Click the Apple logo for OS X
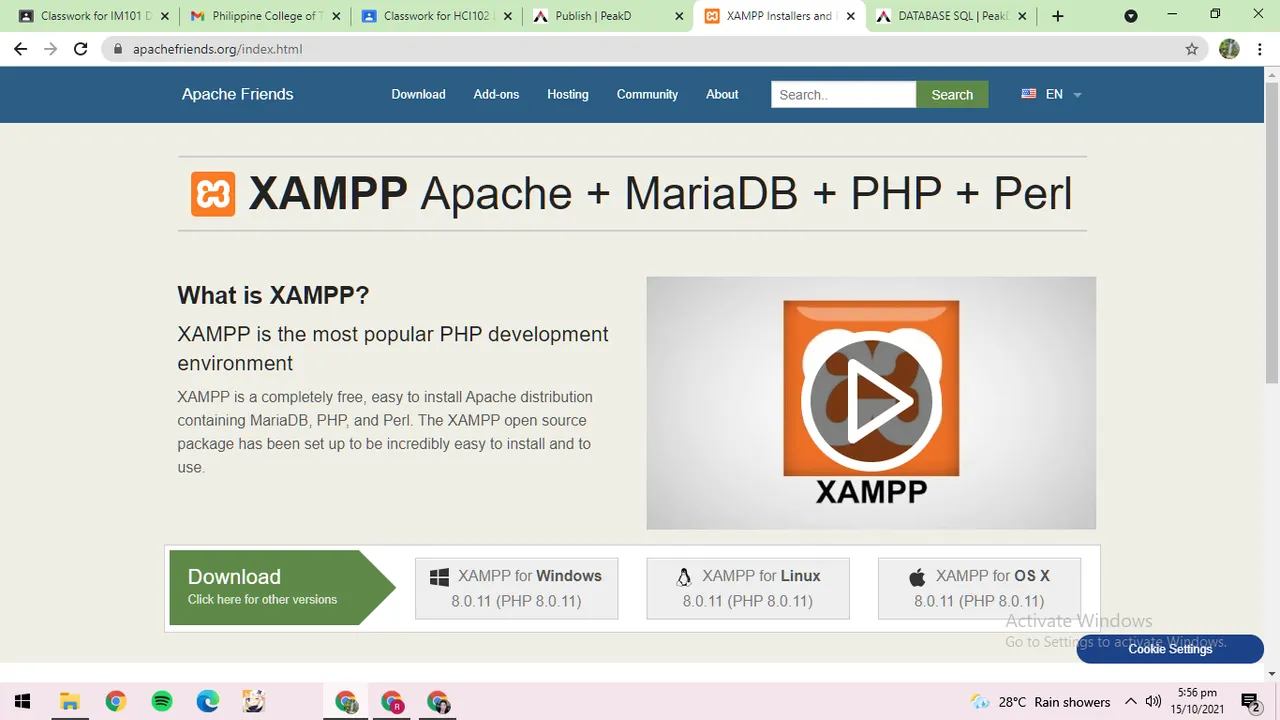1280x720 pixels. 917,577
